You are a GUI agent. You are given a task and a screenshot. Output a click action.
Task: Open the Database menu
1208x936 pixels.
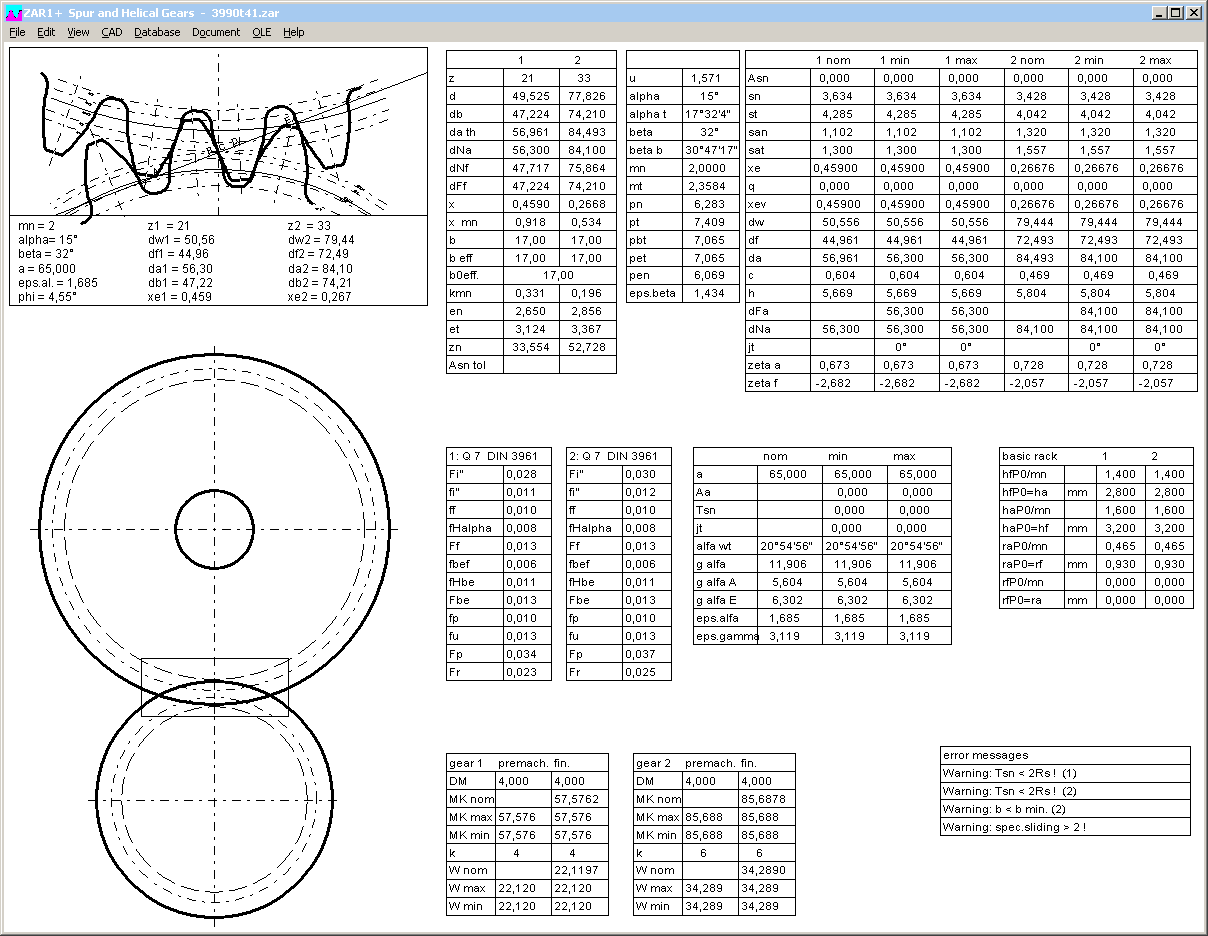[x=157, y=32]
